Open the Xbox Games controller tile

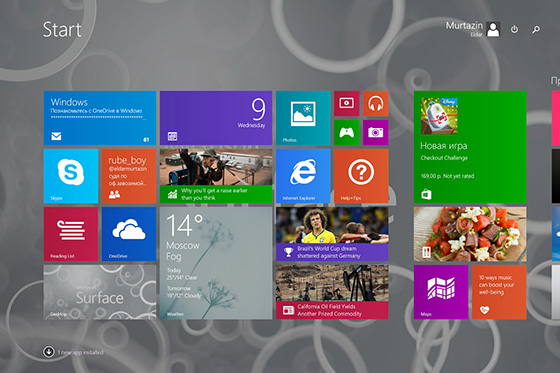pyautogui.click(x=346, y=133)
